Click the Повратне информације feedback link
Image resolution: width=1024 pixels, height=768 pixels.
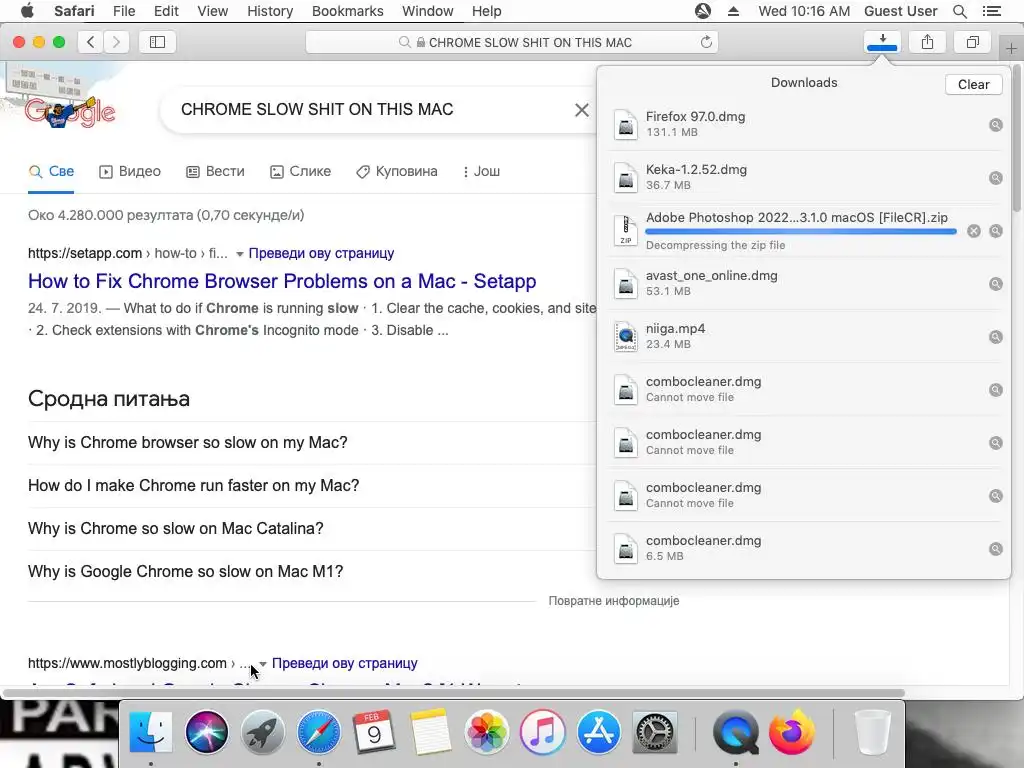click(614, 601)
